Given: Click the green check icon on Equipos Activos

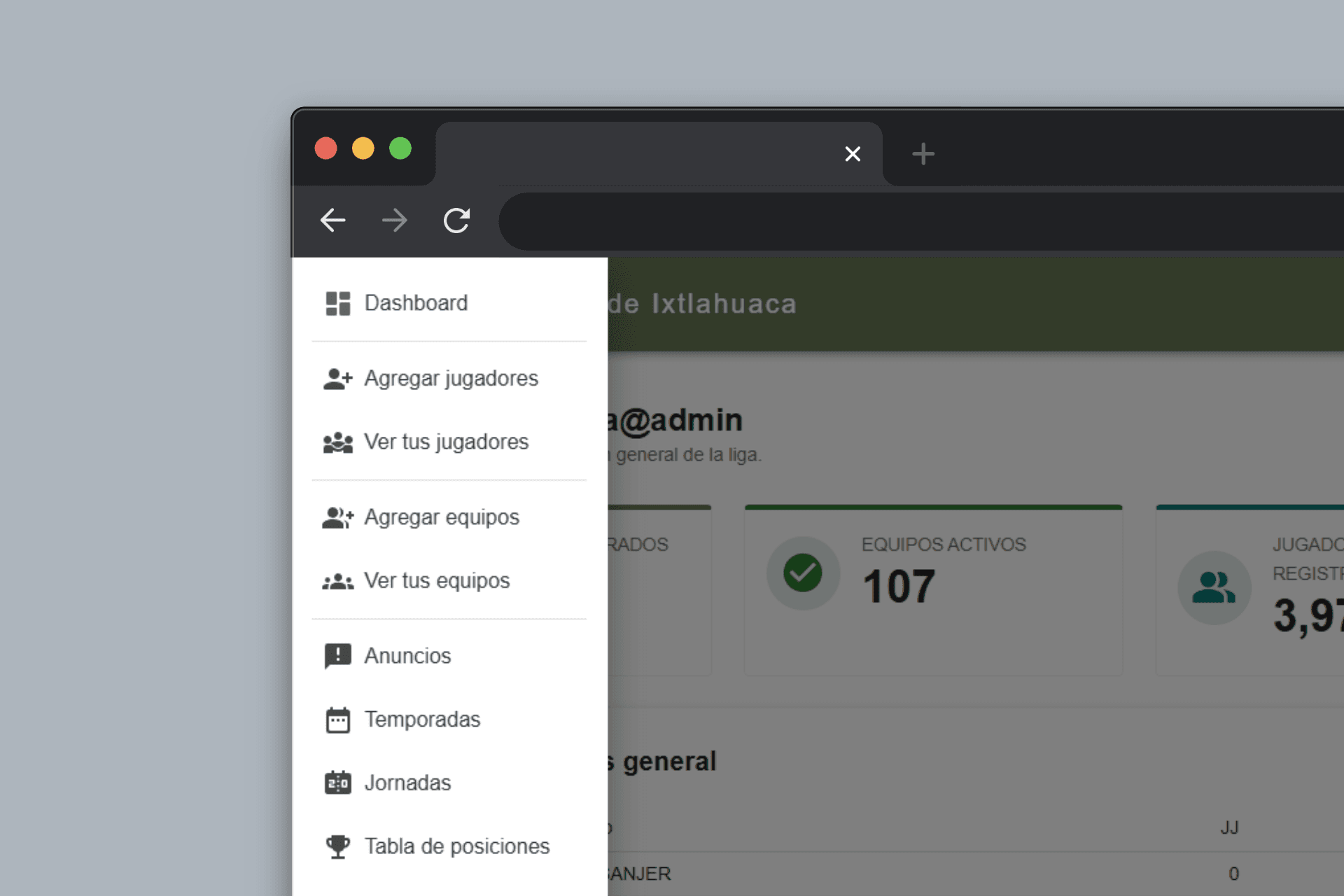Looking at the screenshot, I should point(803,573).
